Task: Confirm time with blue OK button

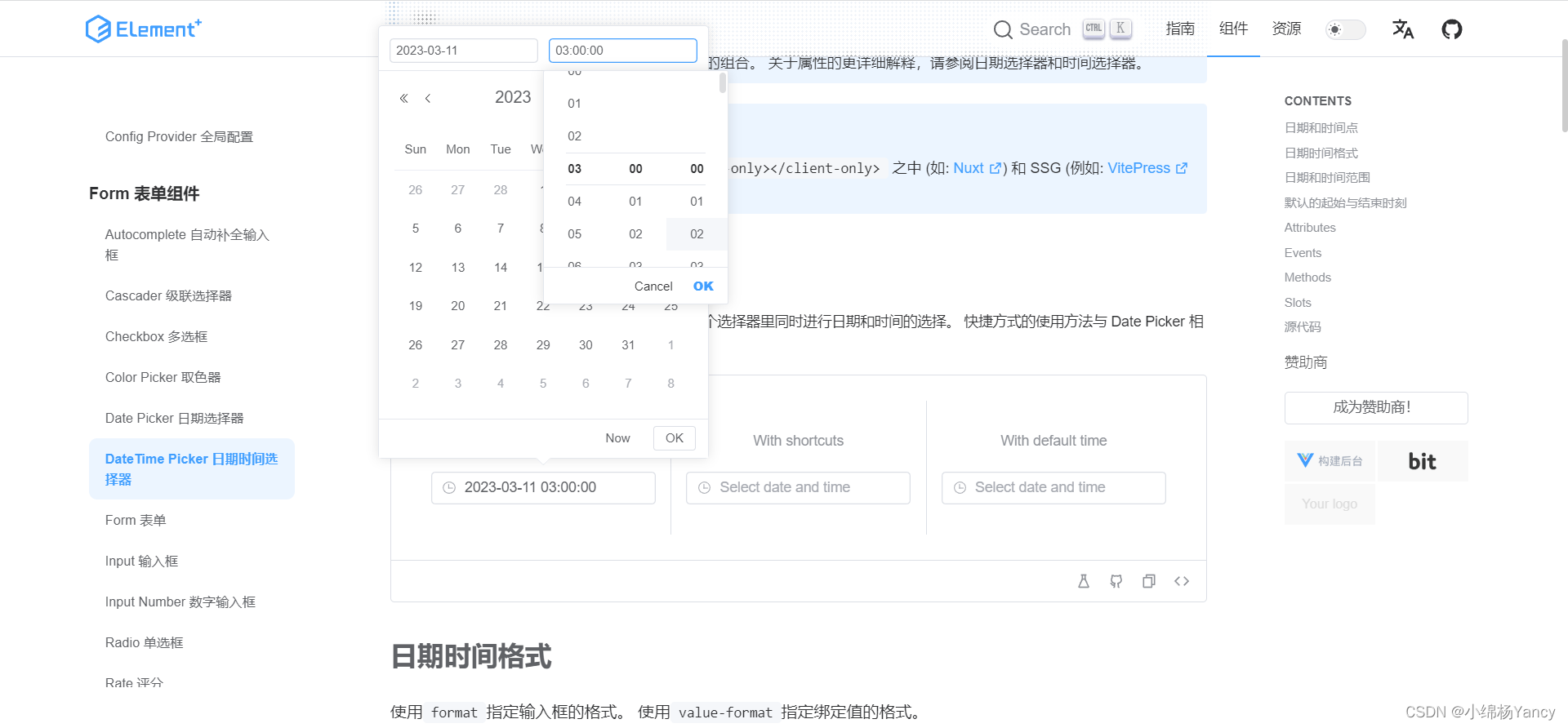Action: point(703,286)
